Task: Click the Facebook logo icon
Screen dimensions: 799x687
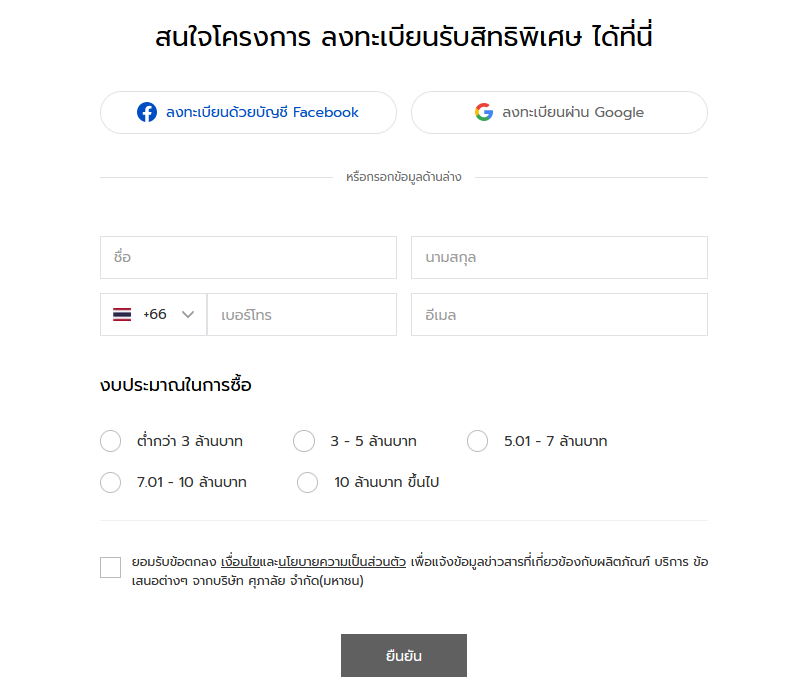Action: [147, 112]
